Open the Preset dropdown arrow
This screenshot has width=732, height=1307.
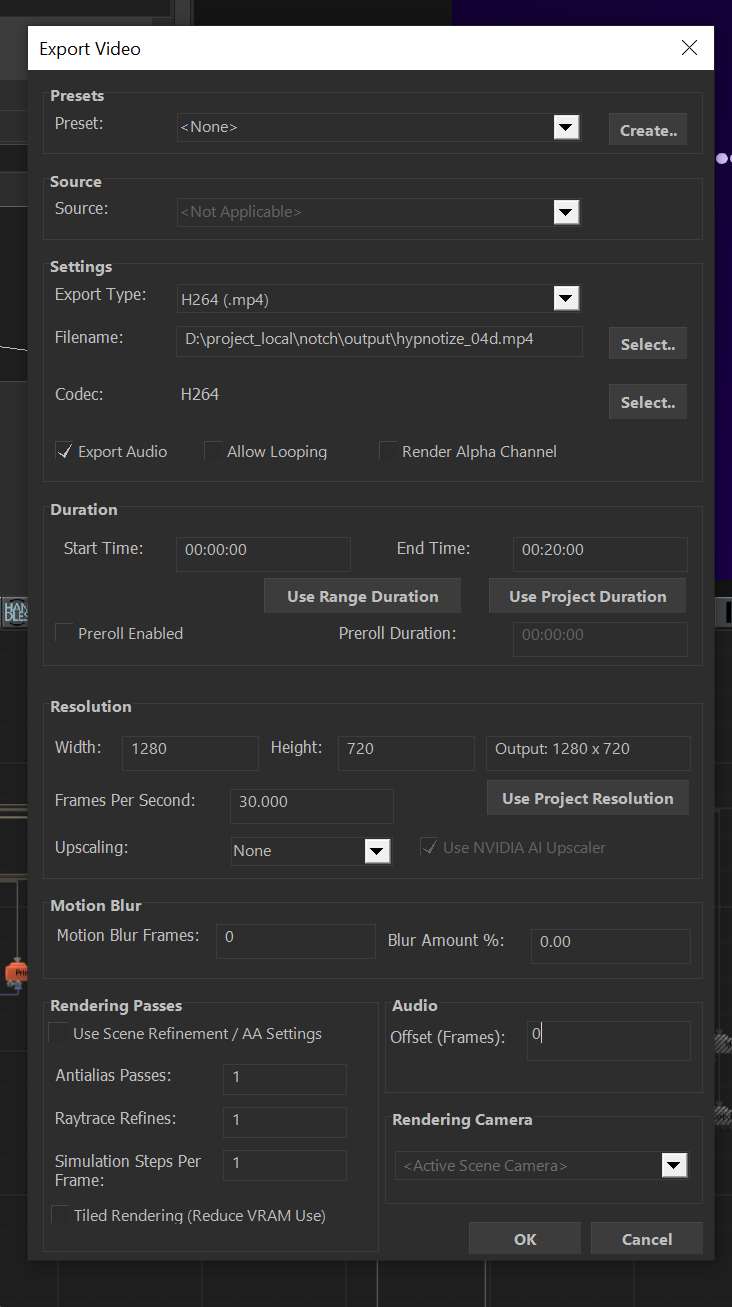click(x=566, y=127)
